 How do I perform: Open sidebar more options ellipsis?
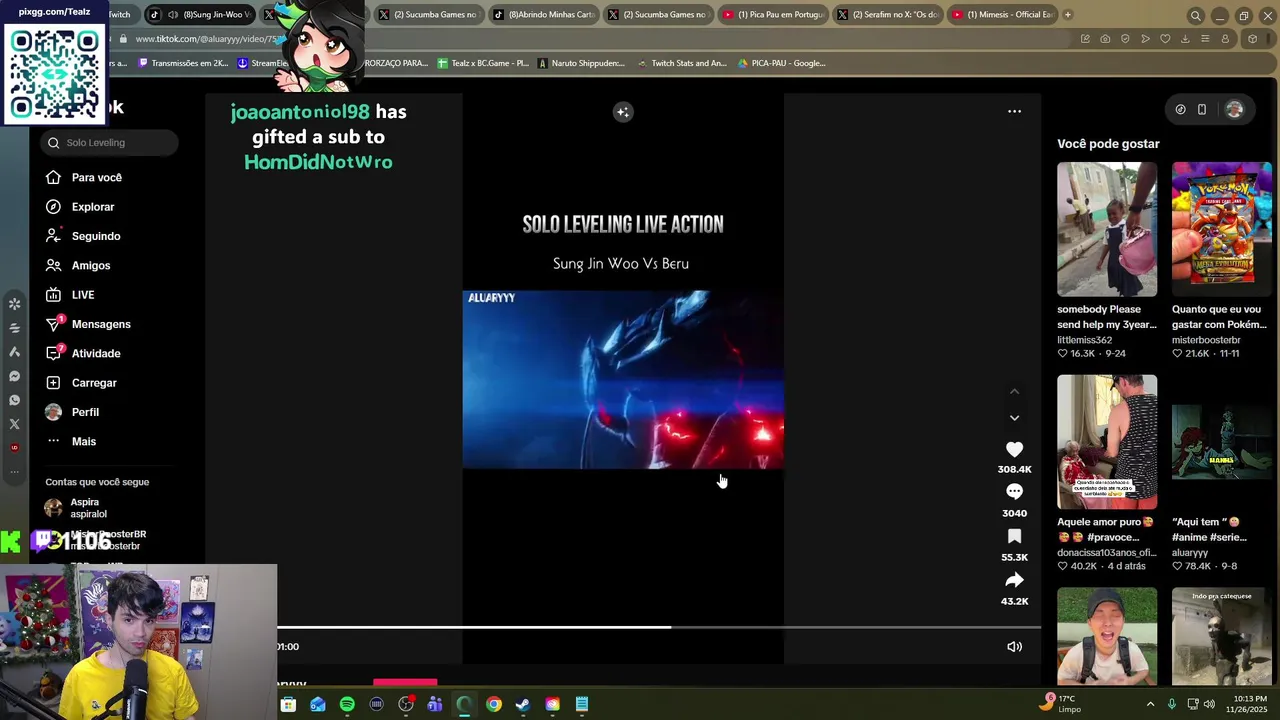tap(14, 471)
